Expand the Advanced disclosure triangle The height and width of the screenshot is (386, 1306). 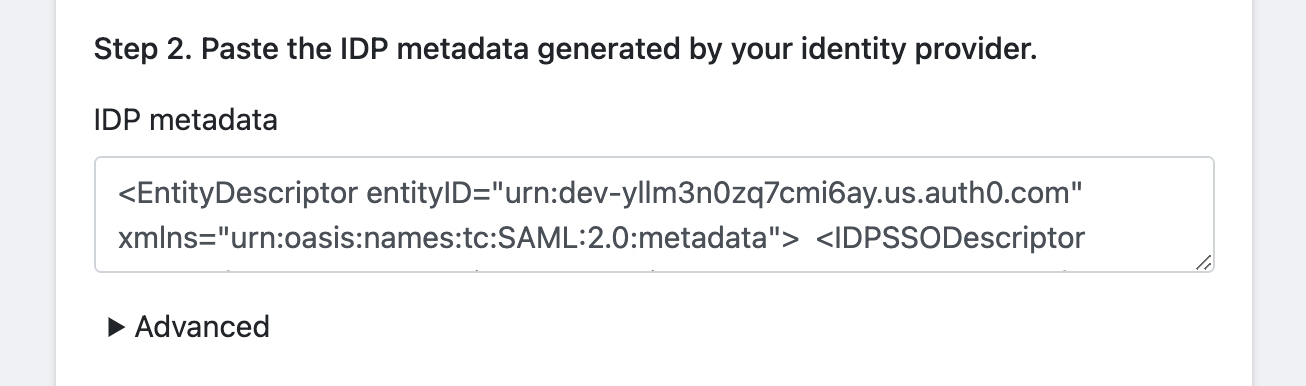(115, 327)
